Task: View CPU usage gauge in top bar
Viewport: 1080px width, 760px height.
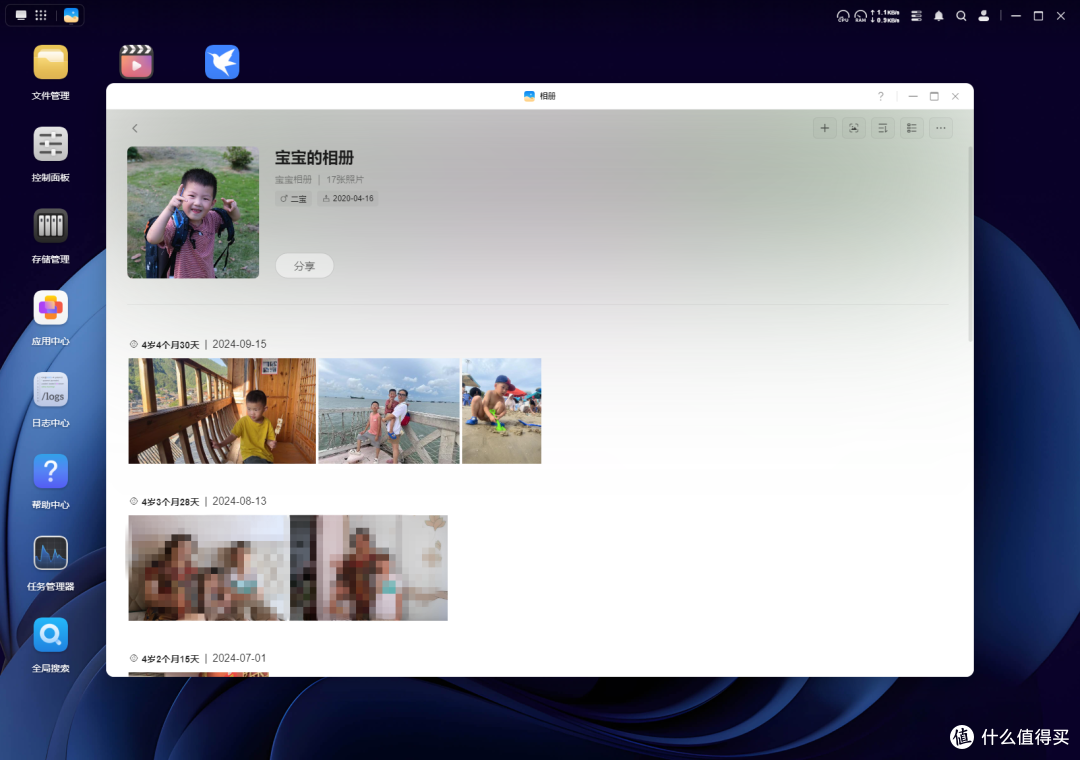Action: tap(843, 16)
